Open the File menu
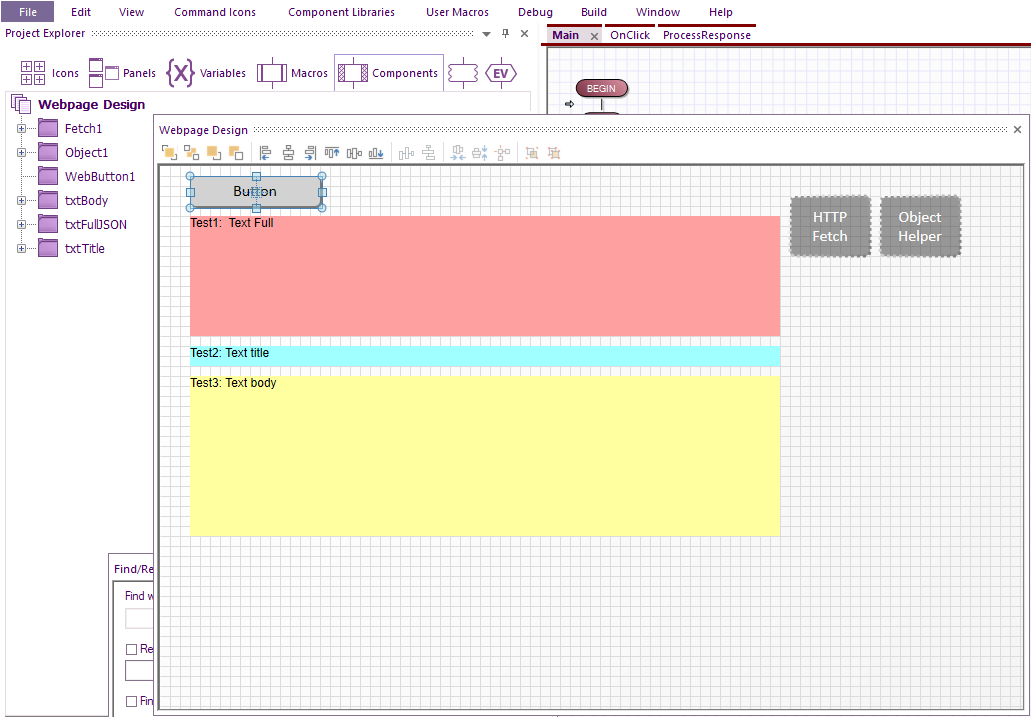The image size is (1031, 717). point(28,12)
